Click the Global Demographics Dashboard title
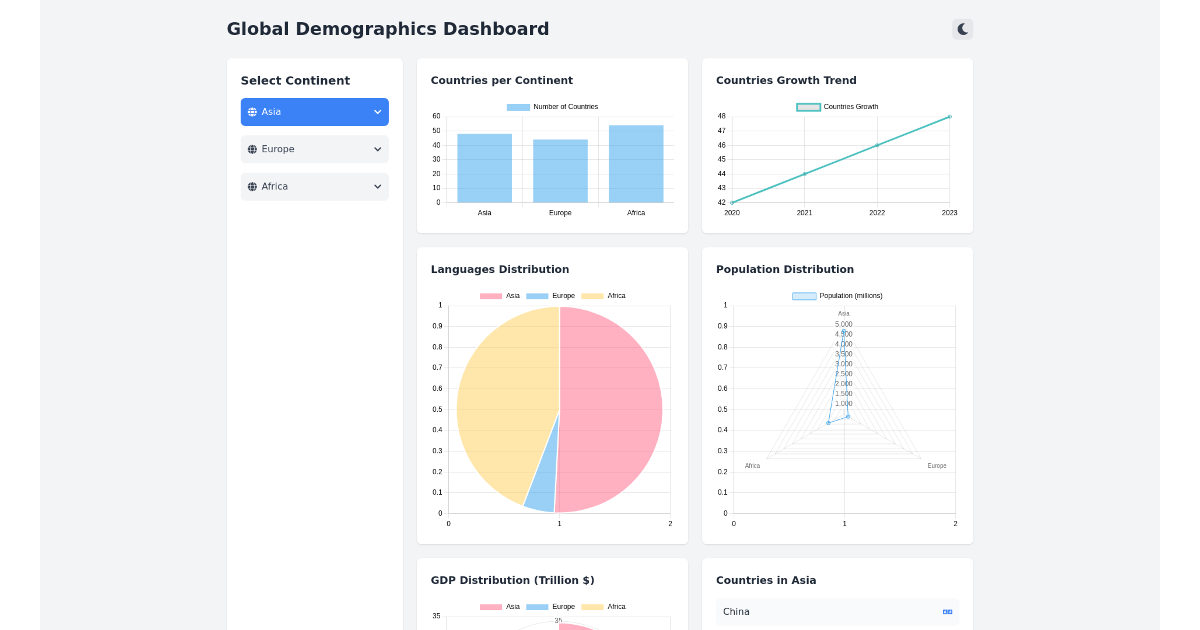 coord(388,29)
